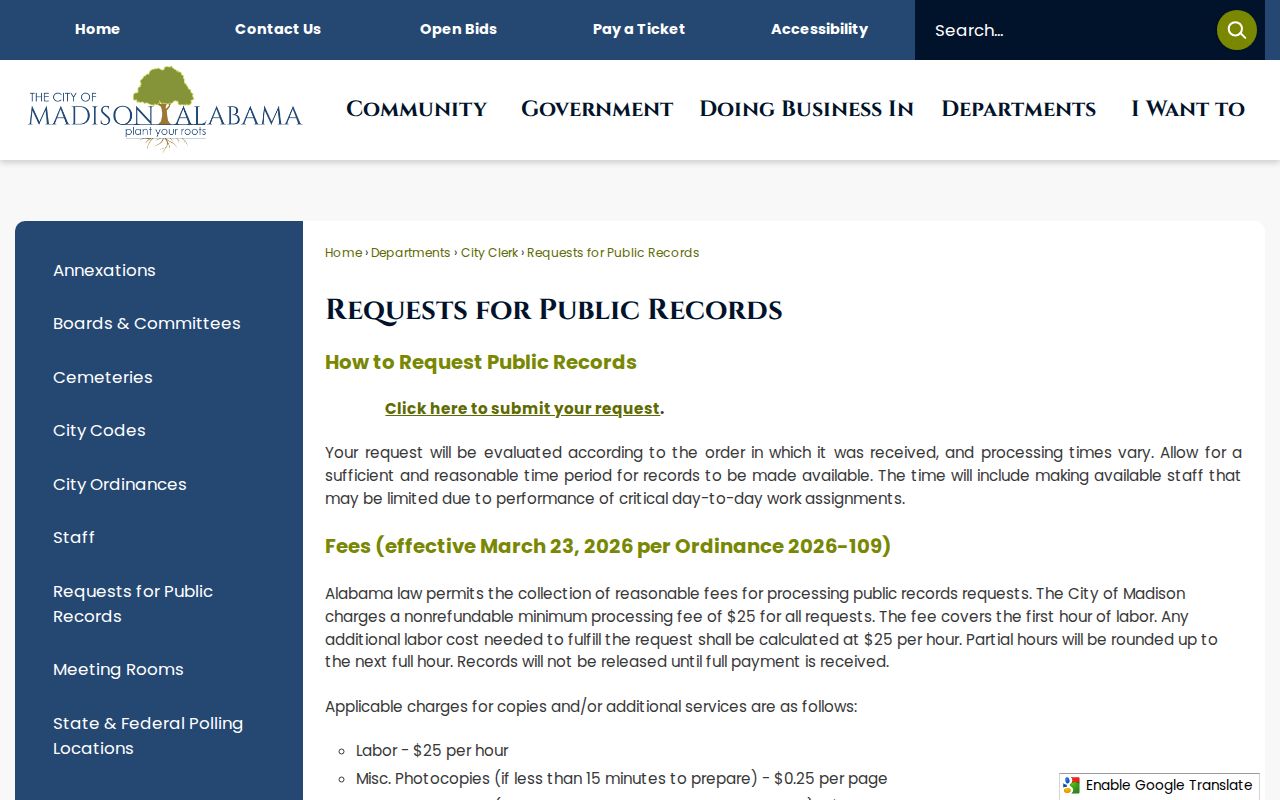Open the I Want To menu

point(1188,109)
